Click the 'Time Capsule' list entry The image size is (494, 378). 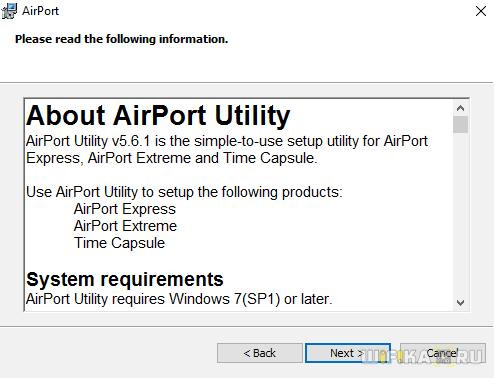(x=119, y=243)
